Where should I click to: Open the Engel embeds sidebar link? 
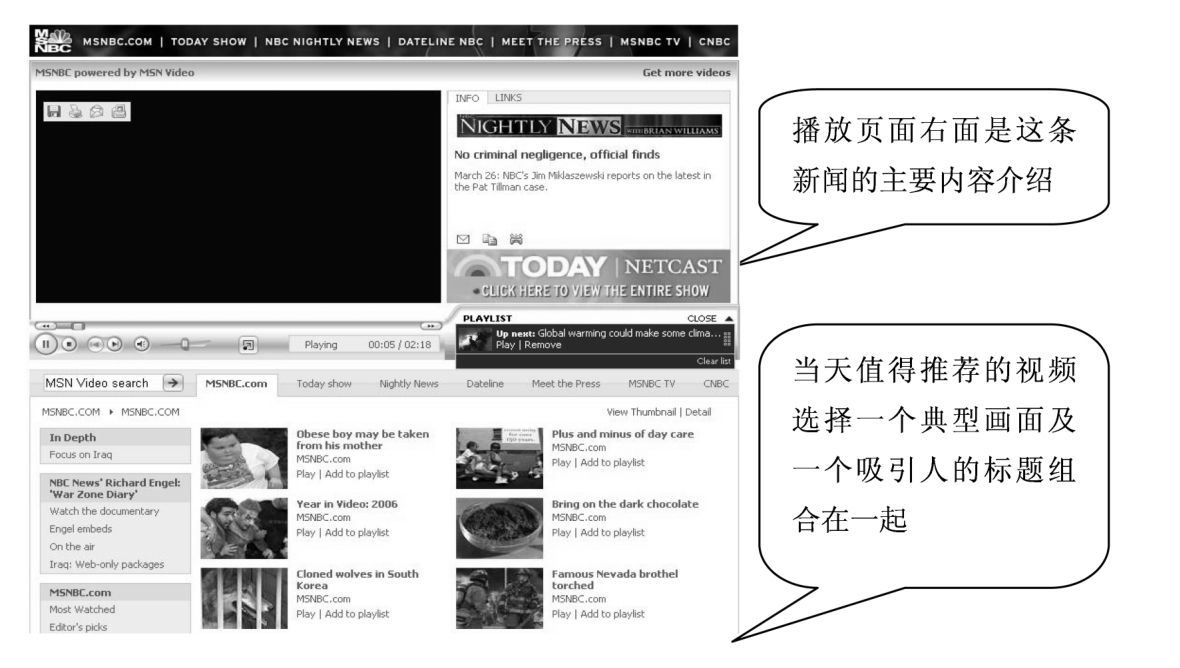(x=81, y=529)
